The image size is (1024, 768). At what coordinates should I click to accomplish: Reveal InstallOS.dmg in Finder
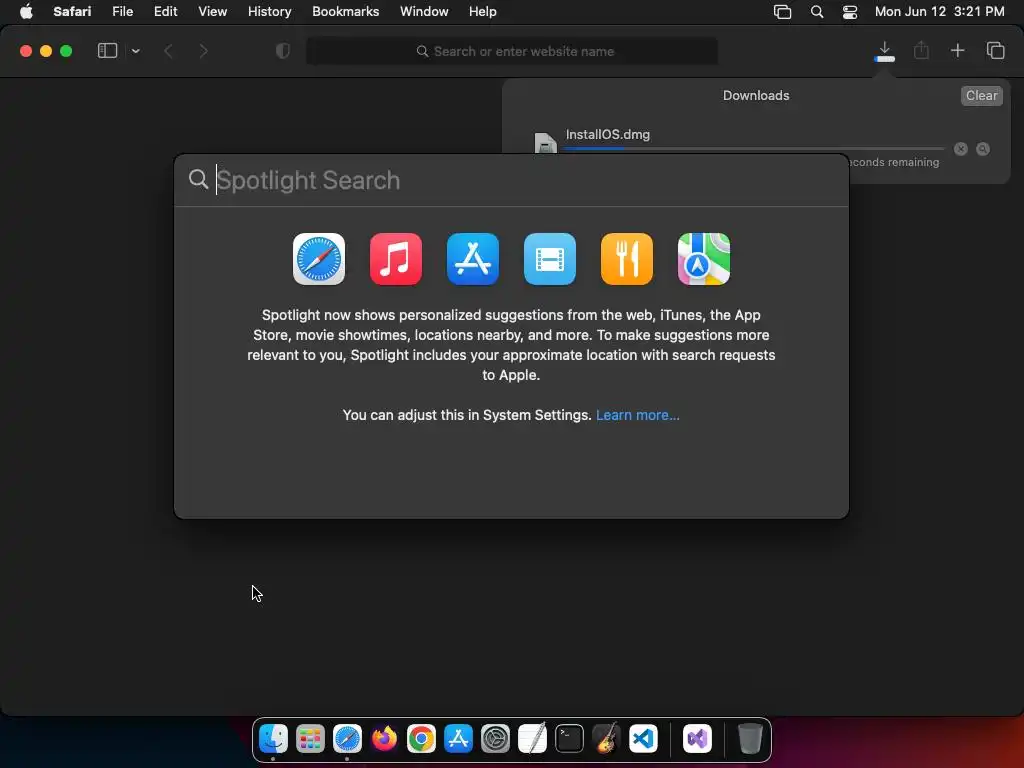click(983, 149)
